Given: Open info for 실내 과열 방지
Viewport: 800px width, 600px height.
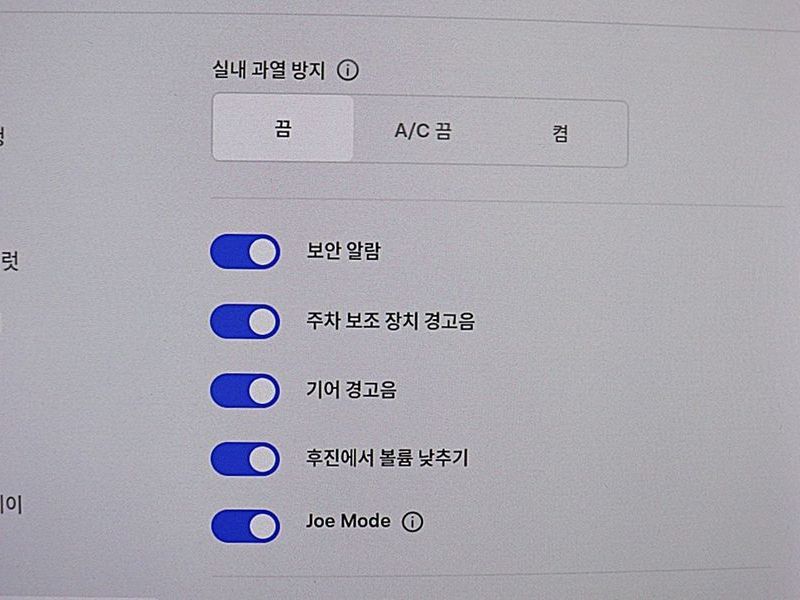Looking at the screenshot, I should tap(348, 70).
